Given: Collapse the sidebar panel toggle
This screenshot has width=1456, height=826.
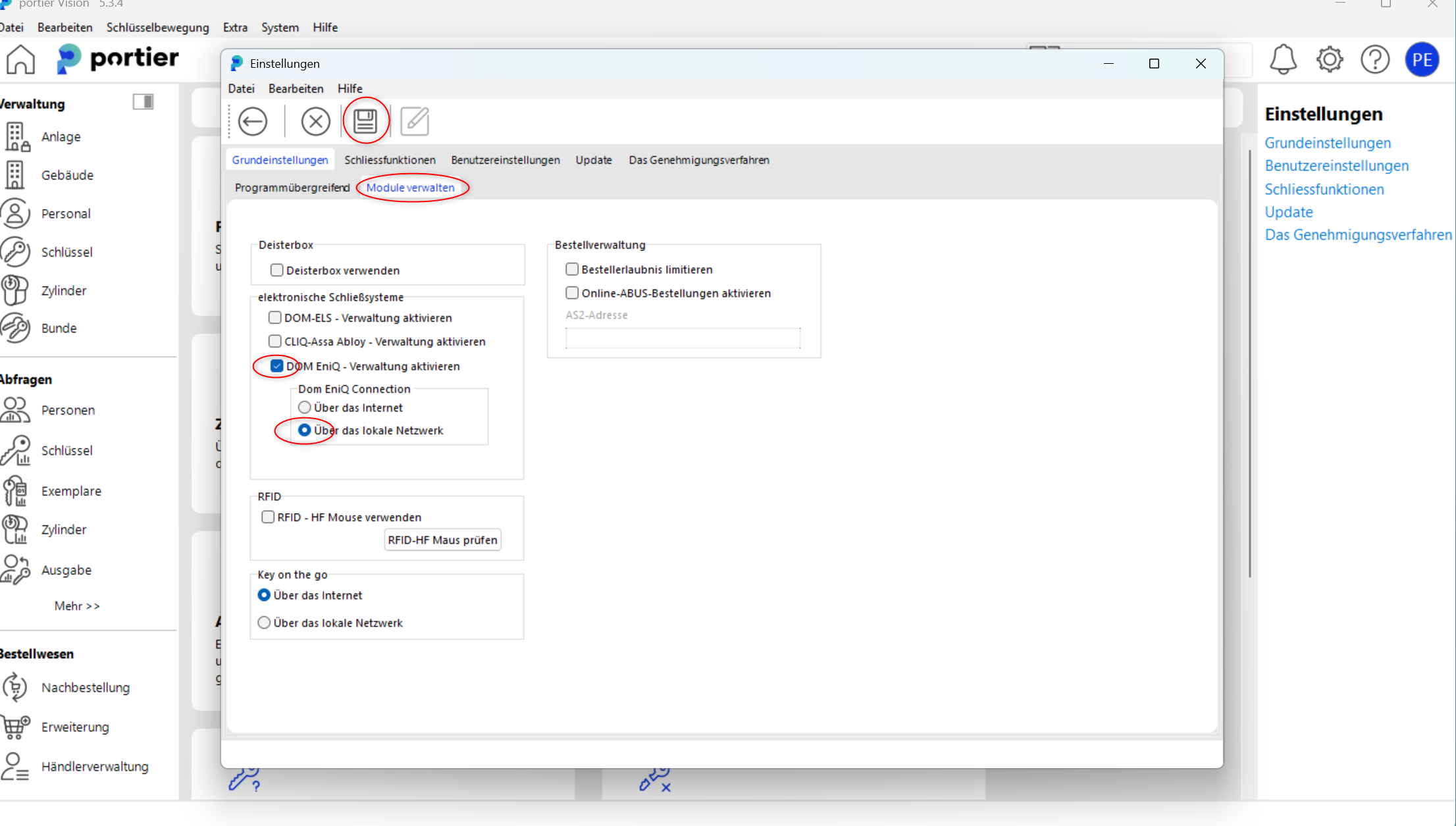Looking at the screenshot, I should pyautogui.click(x=143, y=102).
